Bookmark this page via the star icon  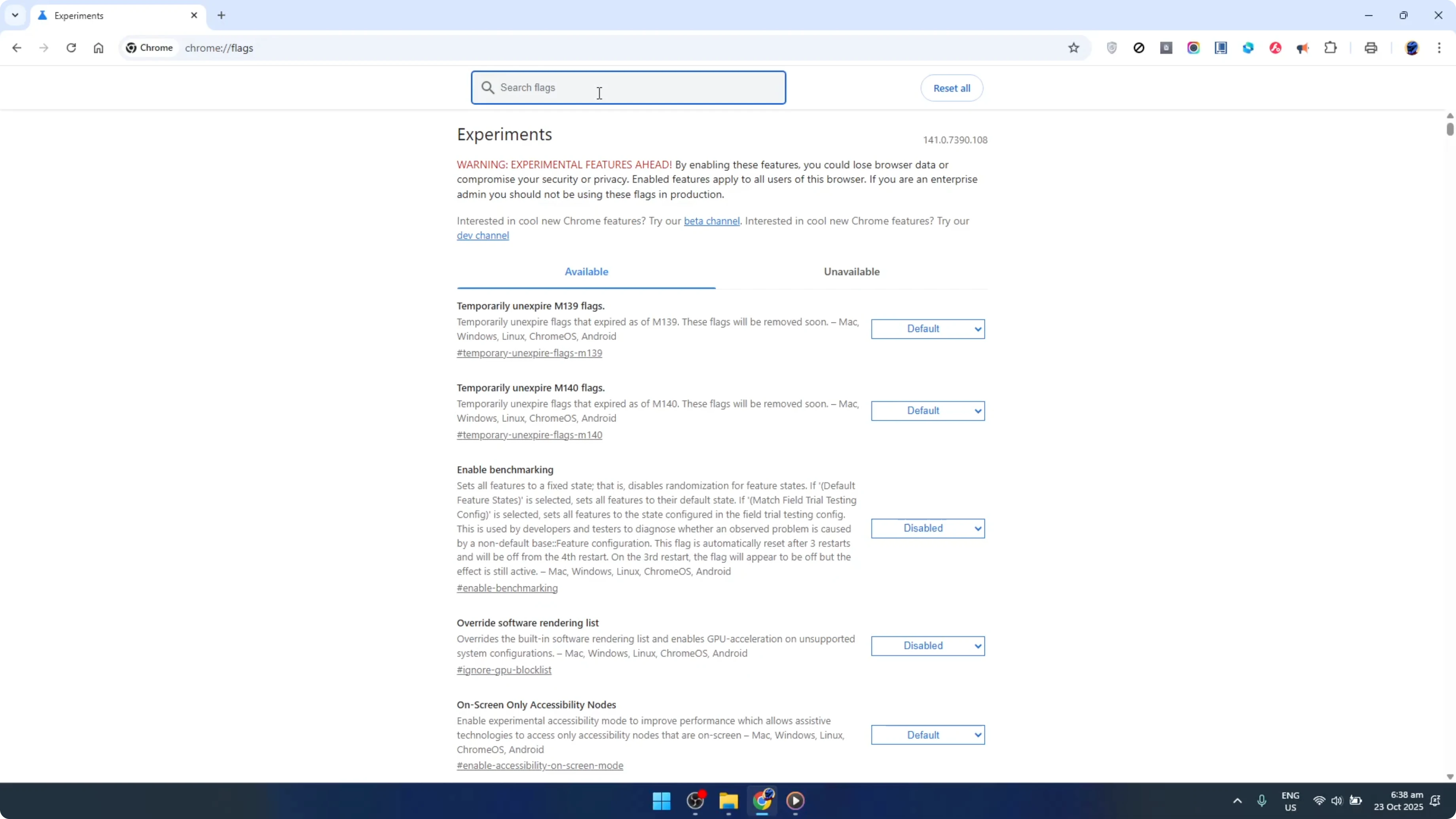1073,48
